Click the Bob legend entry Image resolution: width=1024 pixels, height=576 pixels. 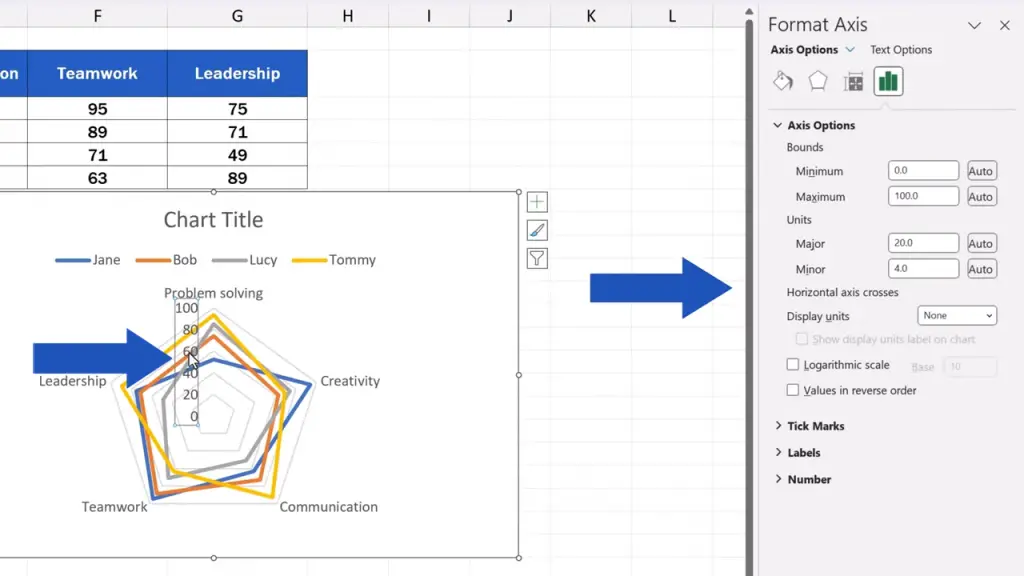(167, 260)
